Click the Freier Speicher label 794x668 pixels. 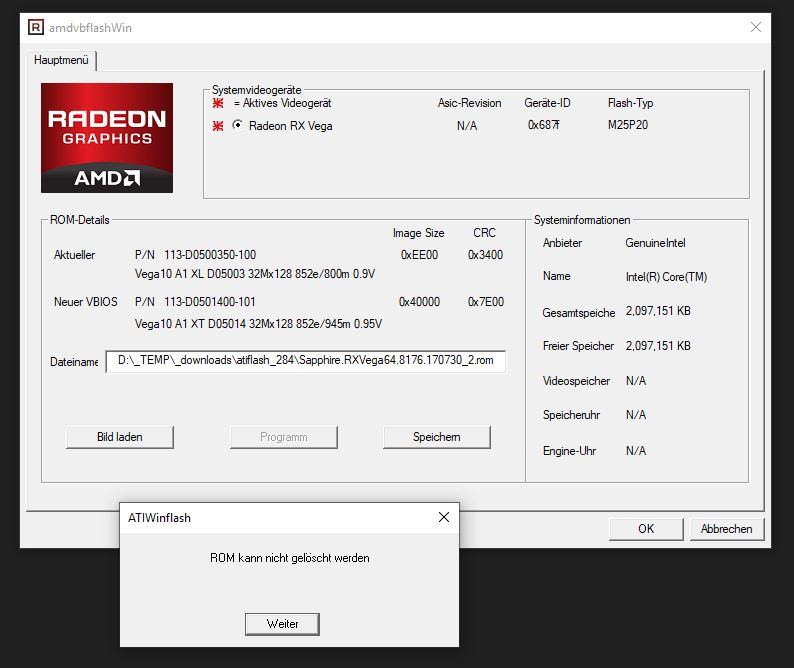578,346
